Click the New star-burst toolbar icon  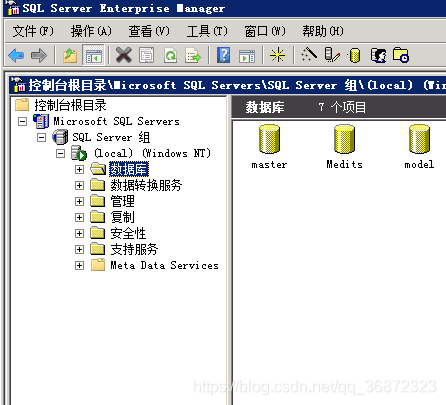point(277,55)
